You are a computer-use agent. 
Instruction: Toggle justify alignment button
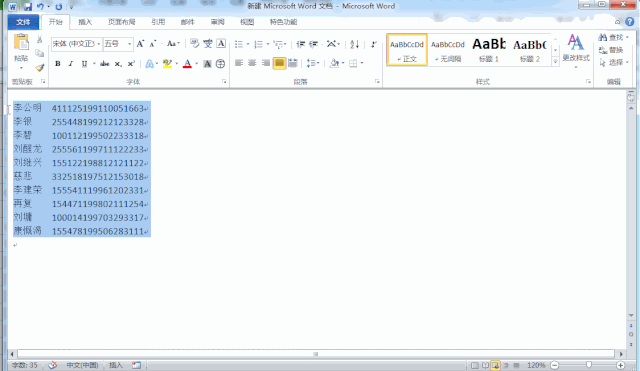click(279, 63)
